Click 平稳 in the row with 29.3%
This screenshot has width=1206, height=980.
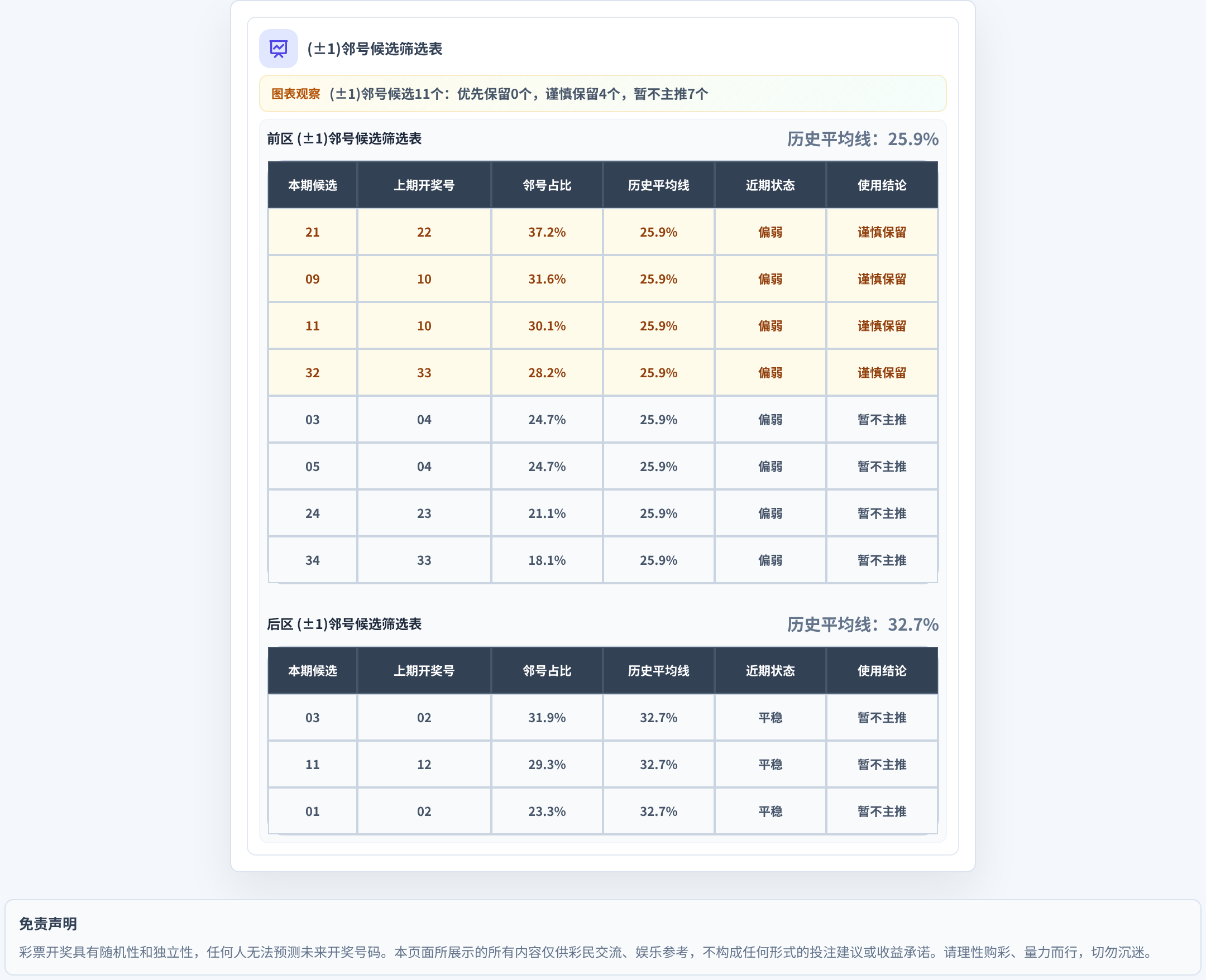(x=770, y=765)
